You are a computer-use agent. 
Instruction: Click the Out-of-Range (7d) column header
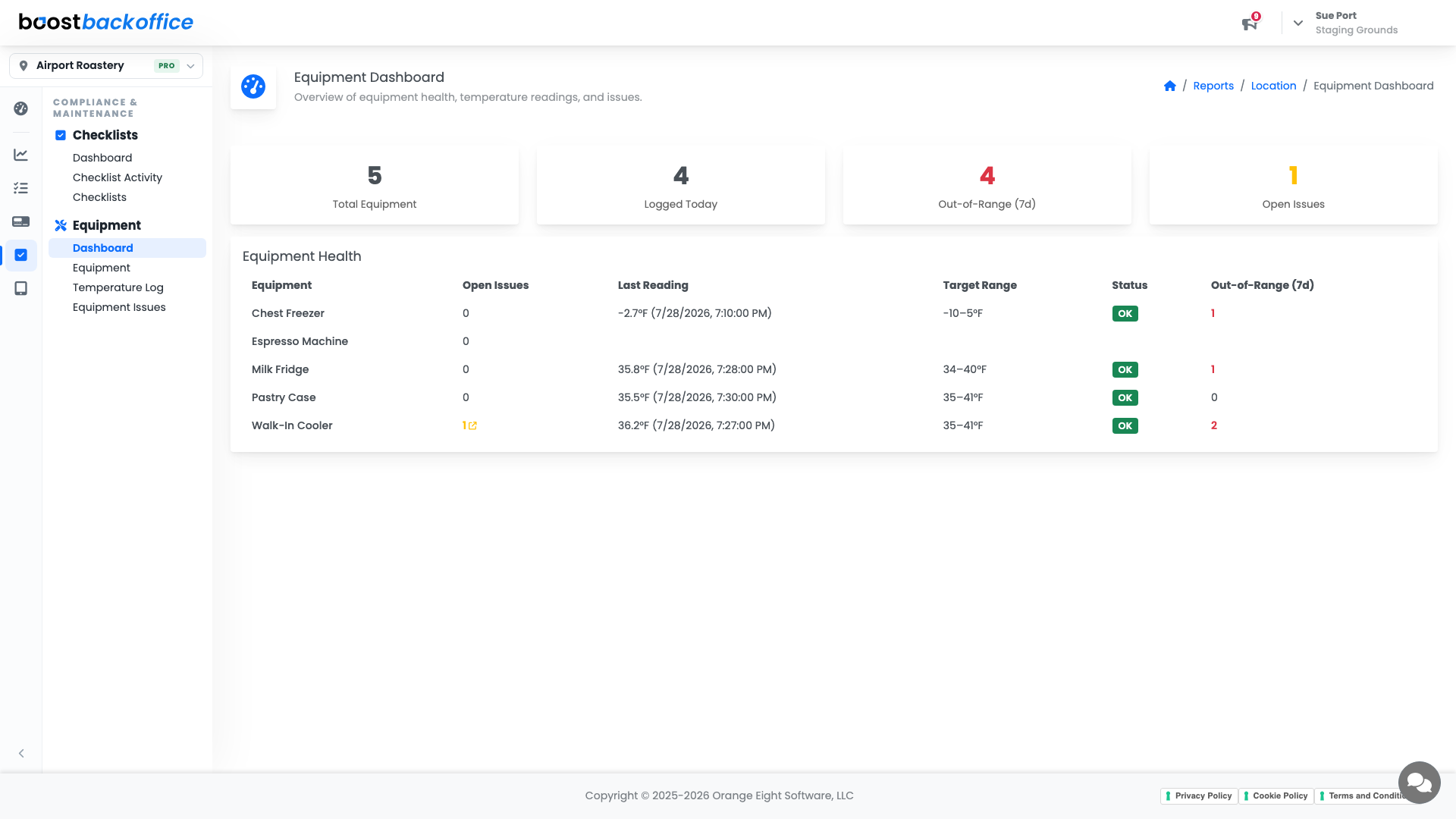(x=1262, y=285)
